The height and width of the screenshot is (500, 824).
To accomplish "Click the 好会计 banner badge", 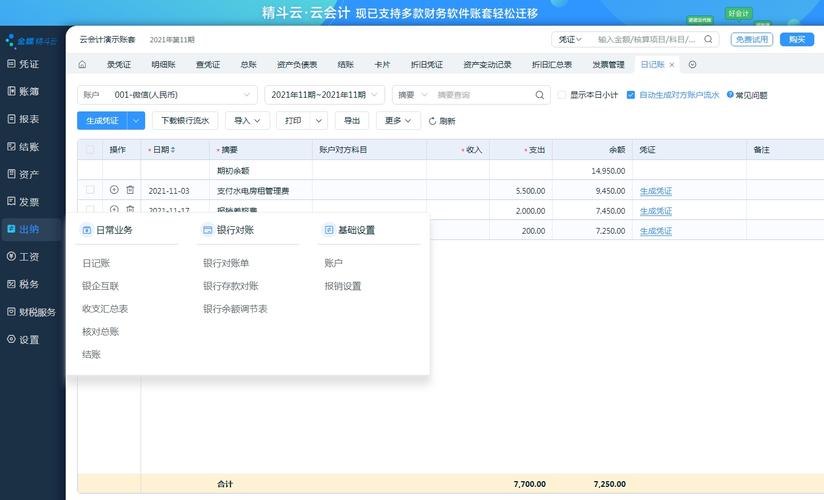I will click(739, 13).
